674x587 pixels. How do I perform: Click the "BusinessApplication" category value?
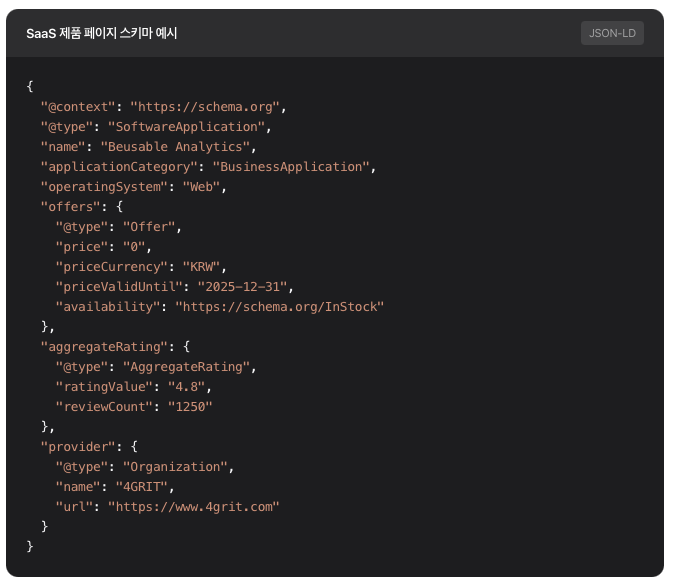290,167
